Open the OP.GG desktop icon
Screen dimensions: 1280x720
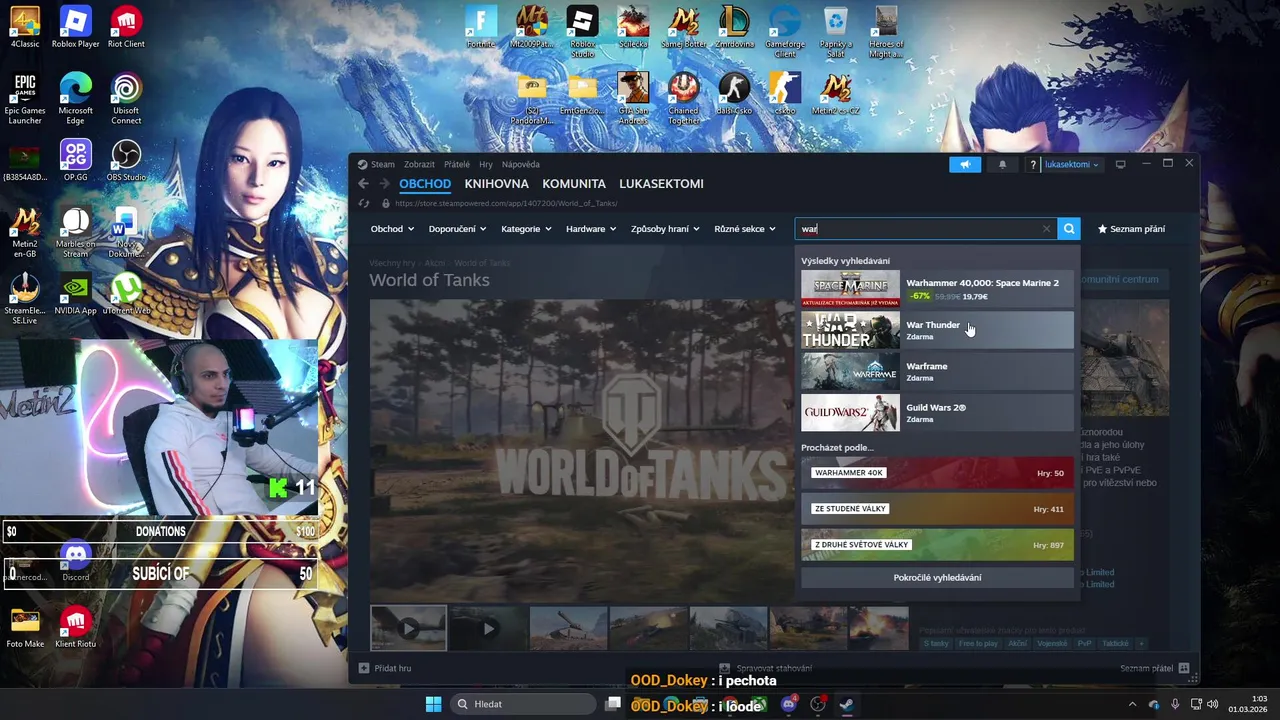(75, 160)
